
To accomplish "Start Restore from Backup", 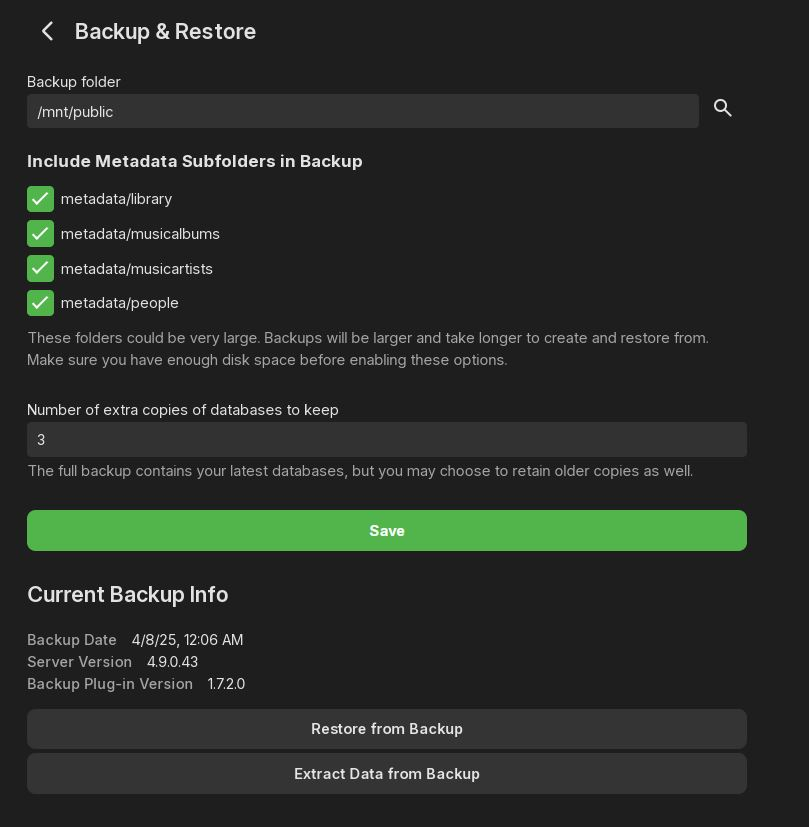I will [386, 729].
